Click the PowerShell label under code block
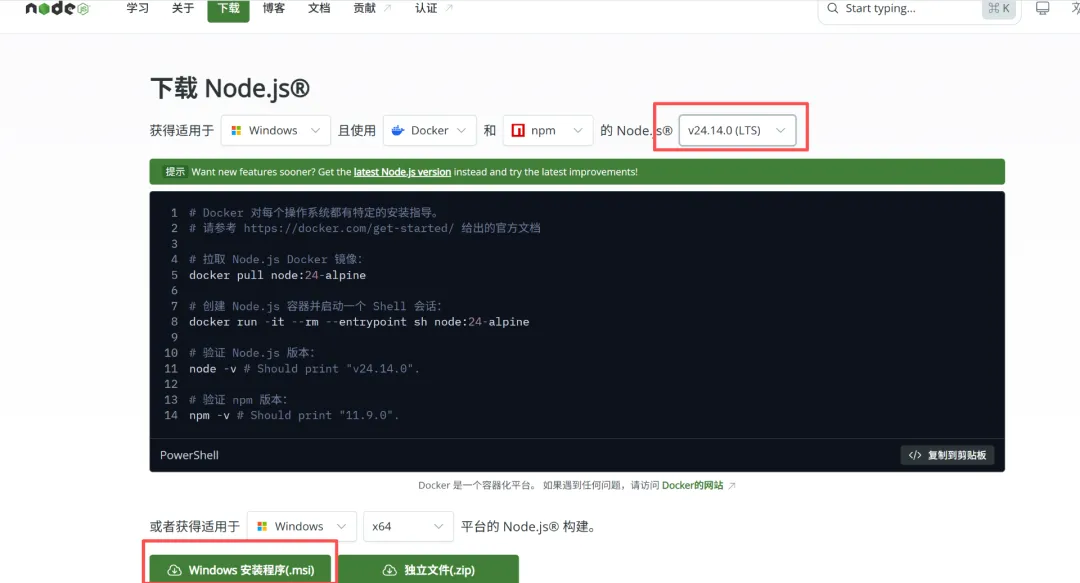Screen dimensions: 1080x583 point(189,456)
